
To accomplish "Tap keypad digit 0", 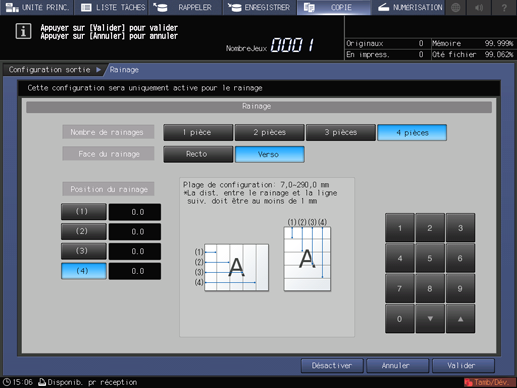I will tap(400, 319).
